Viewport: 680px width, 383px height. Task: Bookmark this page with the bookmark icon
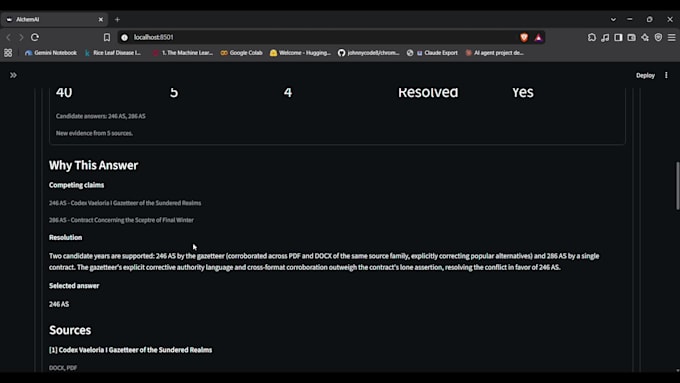pyautogui.click(x=107, y=37)
